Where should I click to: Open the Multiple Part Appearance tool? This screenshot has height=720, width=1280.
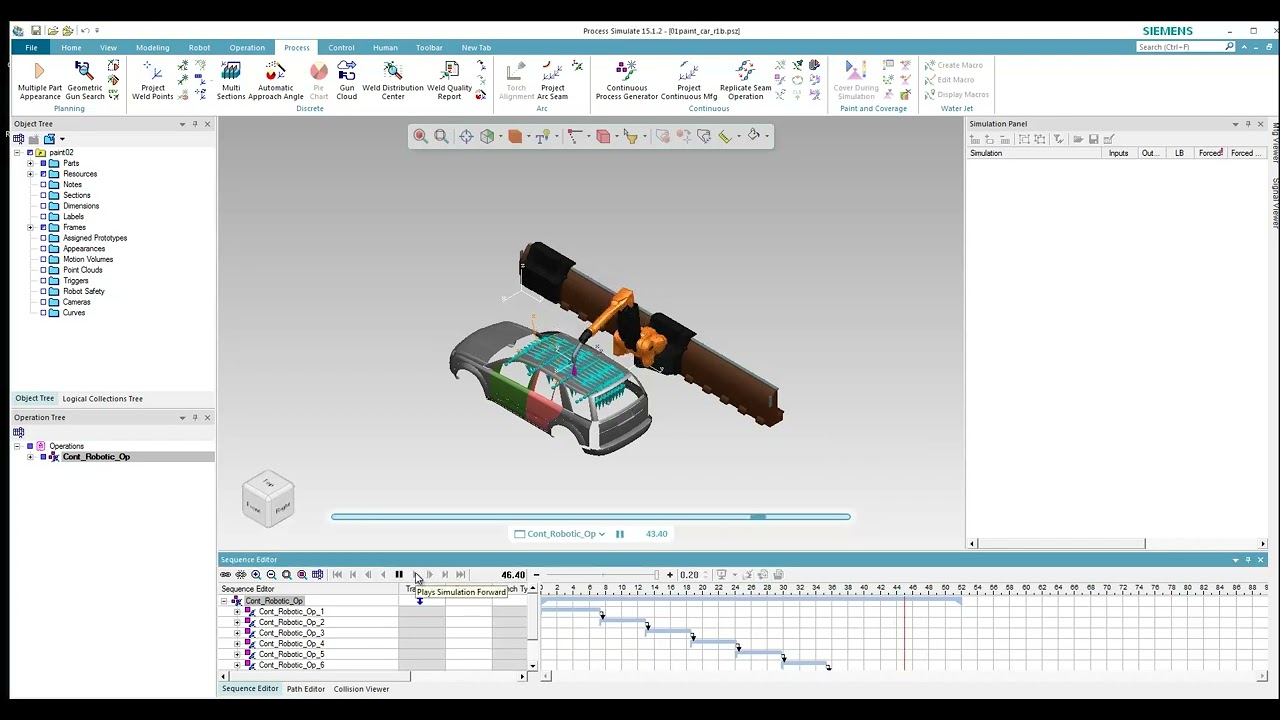click(x=40, y=80)
